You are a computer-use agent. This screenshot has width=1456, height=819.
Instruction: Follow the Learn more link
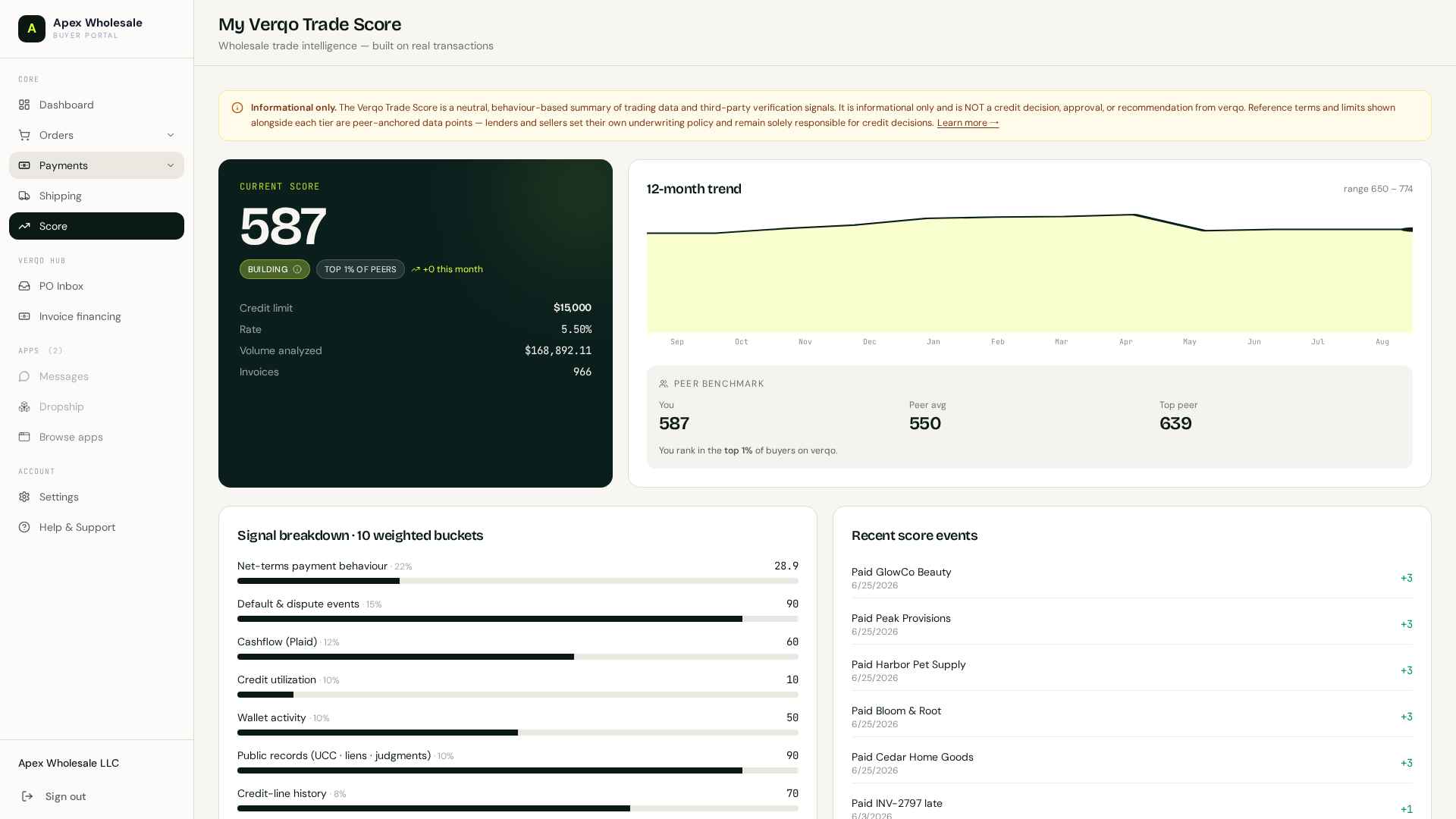(x=968, y=123)
